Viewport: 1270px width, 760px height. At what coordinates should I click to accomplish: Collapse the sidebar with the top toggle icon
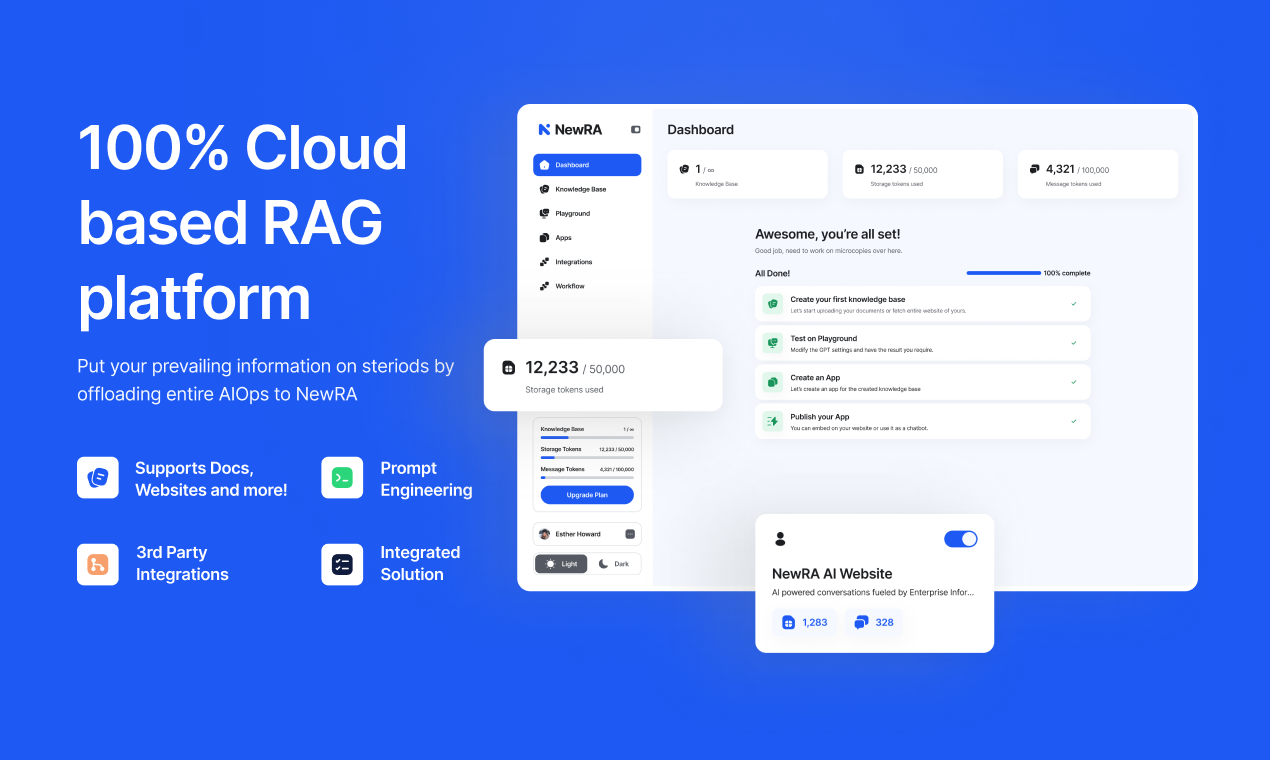(635, 129)
